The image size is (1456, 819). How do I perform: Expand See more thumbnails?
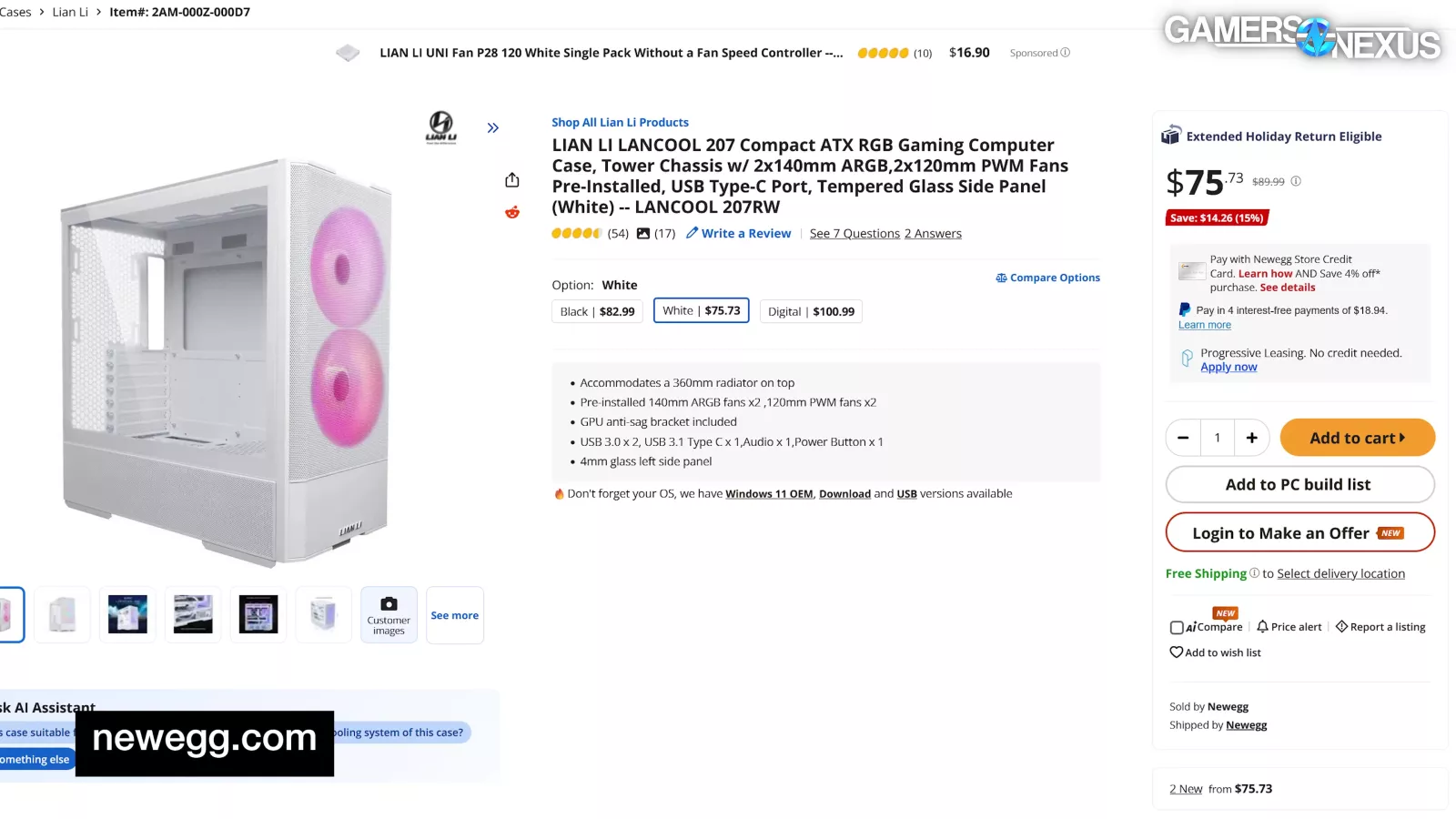pos(454,615)
